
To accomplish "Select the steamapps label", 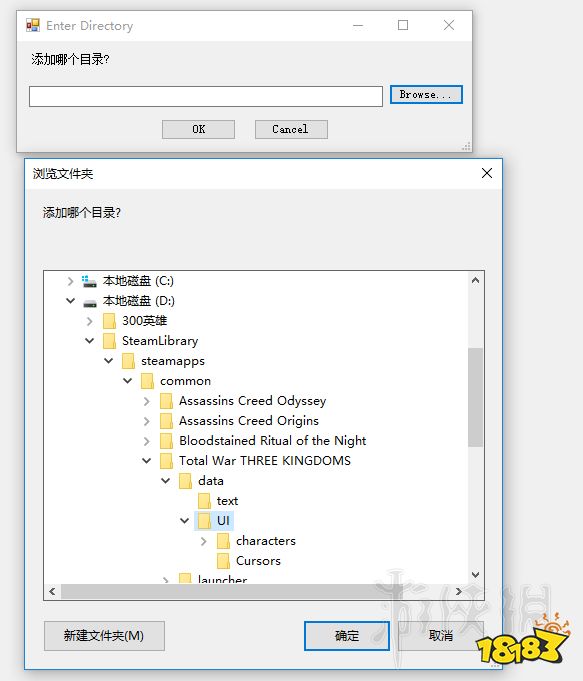I will [172, 361].
